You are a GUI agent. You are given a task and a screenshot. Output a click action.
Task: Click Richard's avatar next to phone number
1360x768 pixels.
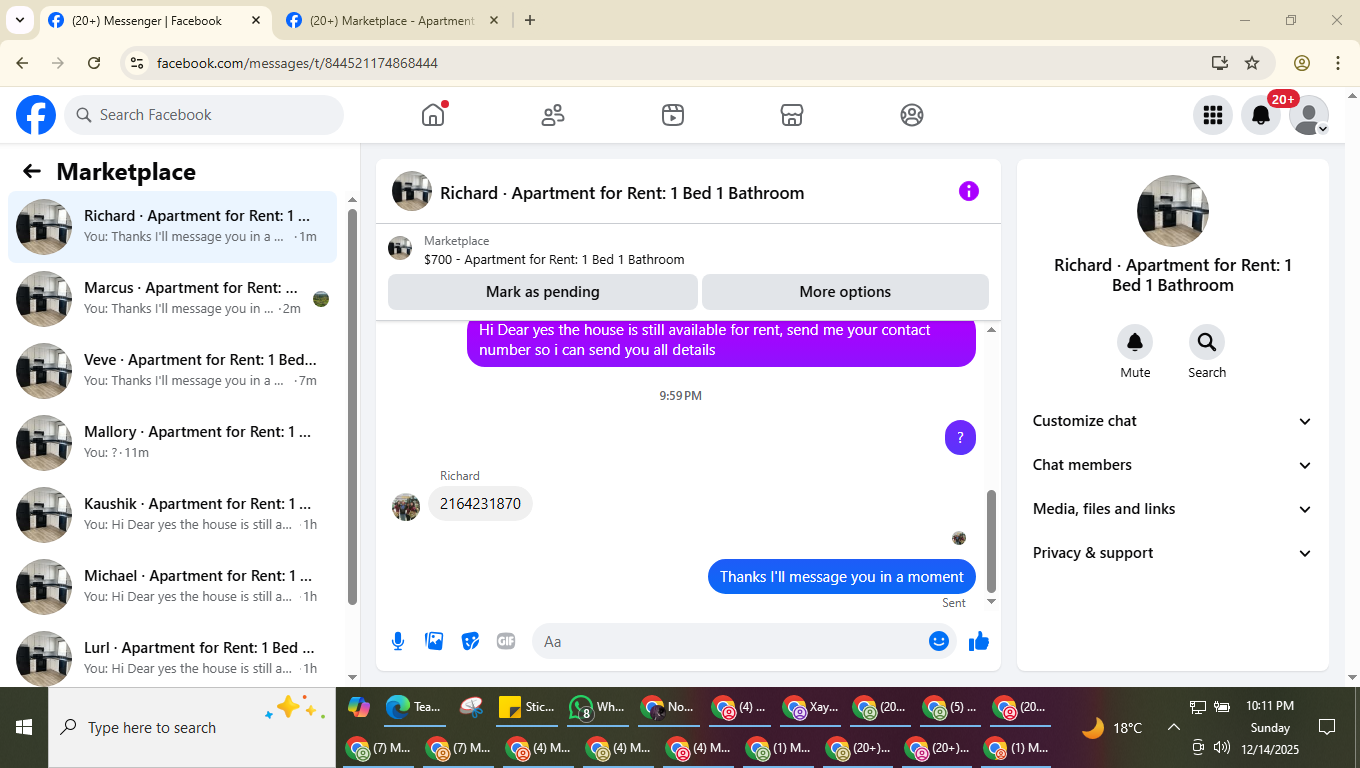coord(406,506)
